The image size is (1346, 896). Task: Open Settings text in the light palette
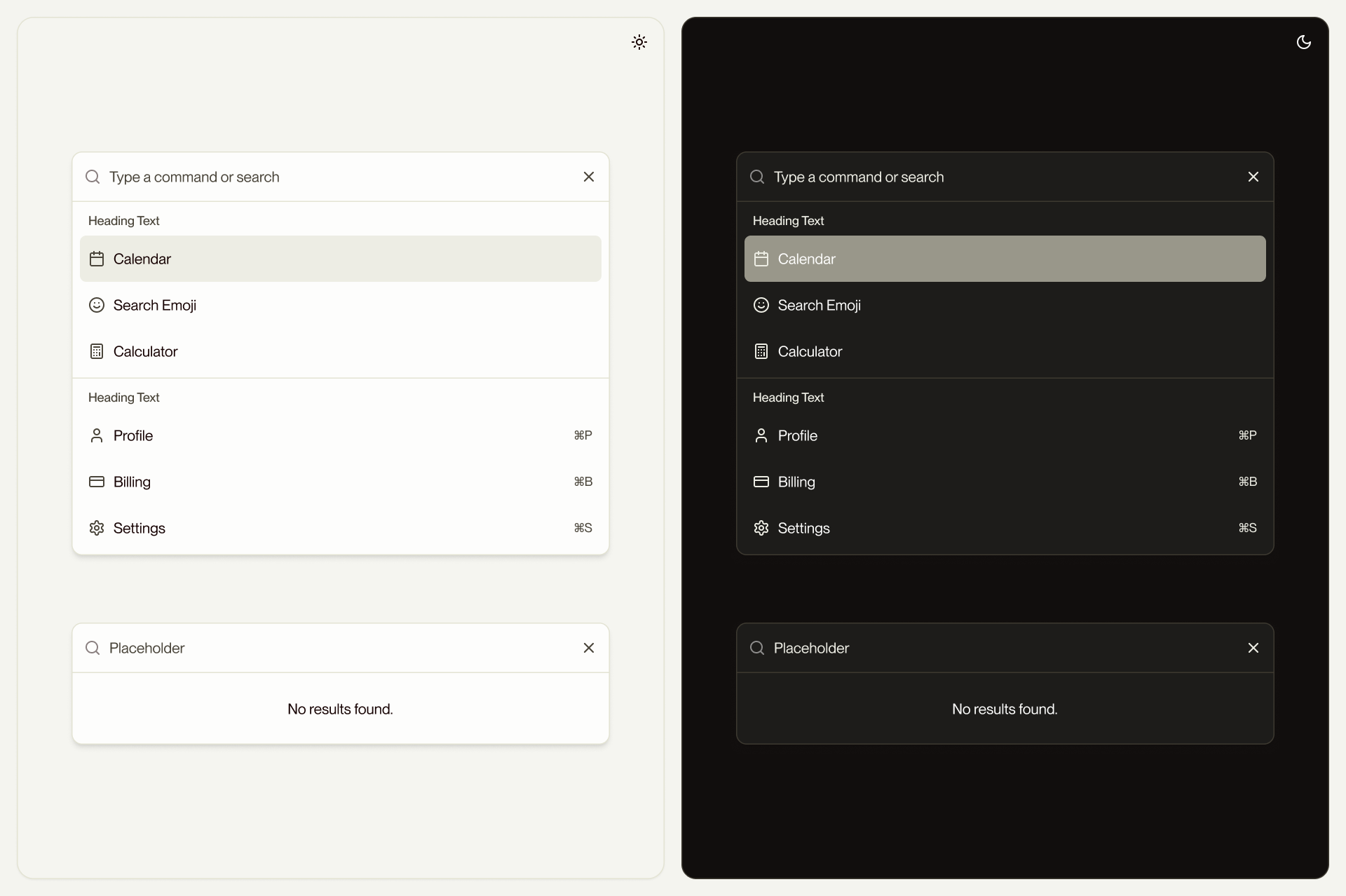tap(140, 529)
